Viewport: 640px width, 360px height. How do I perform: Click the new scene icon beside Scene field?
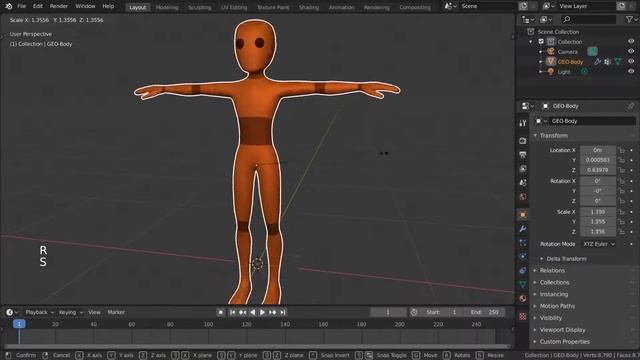(524, 6)
